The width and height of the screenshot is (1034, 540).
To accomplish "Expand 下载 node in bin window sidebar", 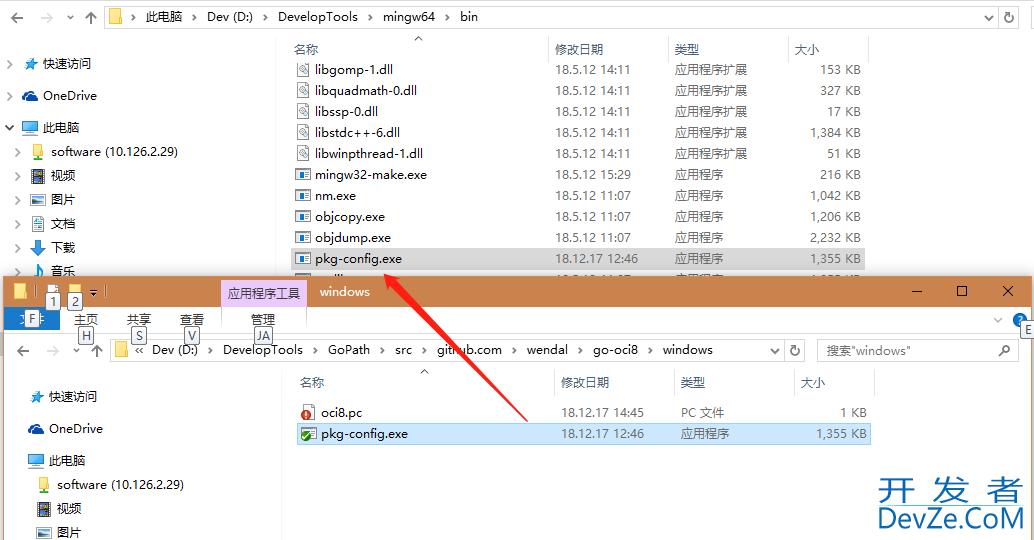I will pyautogui.click(x=18, y=248).
